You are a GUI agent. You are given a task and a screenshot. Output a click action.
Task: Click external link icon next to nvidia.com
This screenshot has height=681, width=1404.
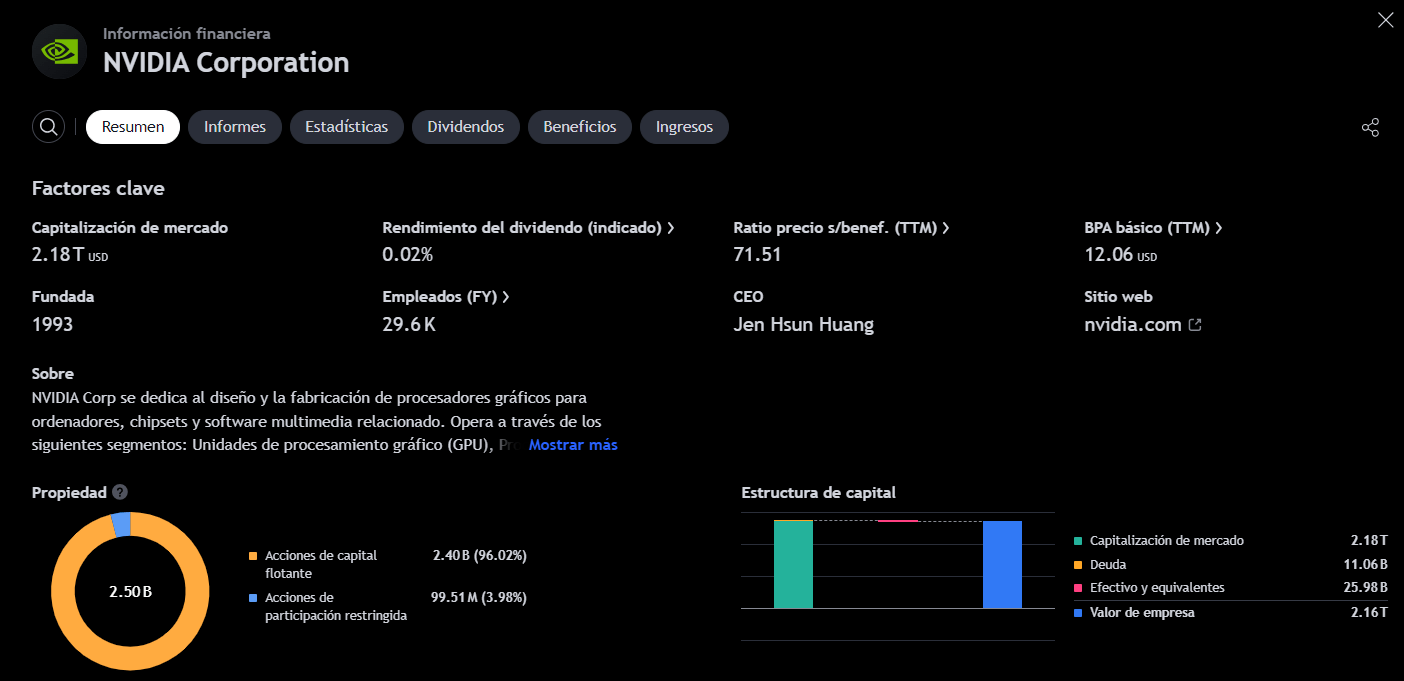click(x=1194, y=325)
